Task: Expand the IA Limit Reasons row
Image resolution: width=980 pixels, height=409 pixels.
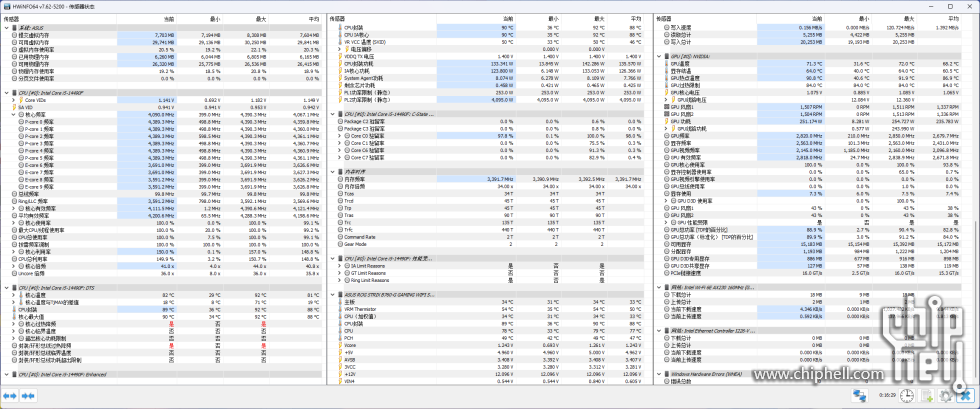Action: [x=339, y=266]
